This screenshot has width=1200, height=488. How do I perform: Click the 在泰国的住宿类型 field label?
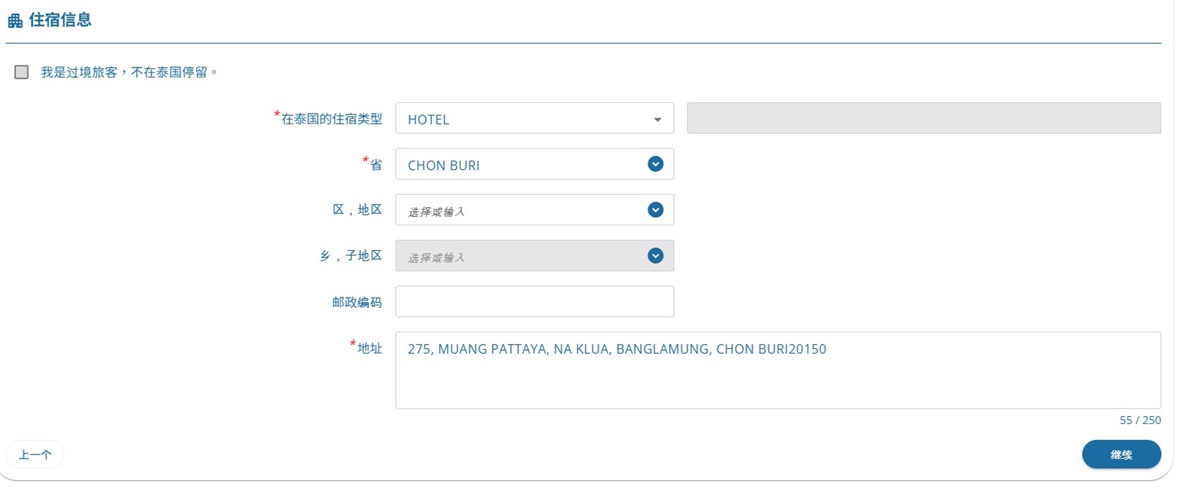pos(328,118)
